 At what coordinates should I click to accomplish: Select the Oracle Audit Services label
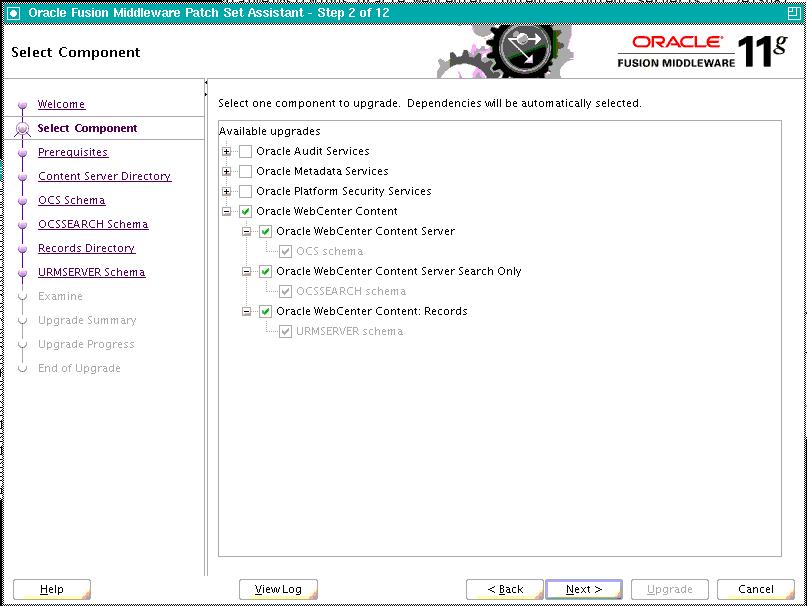pyautogui.click(x=313, y=151)
